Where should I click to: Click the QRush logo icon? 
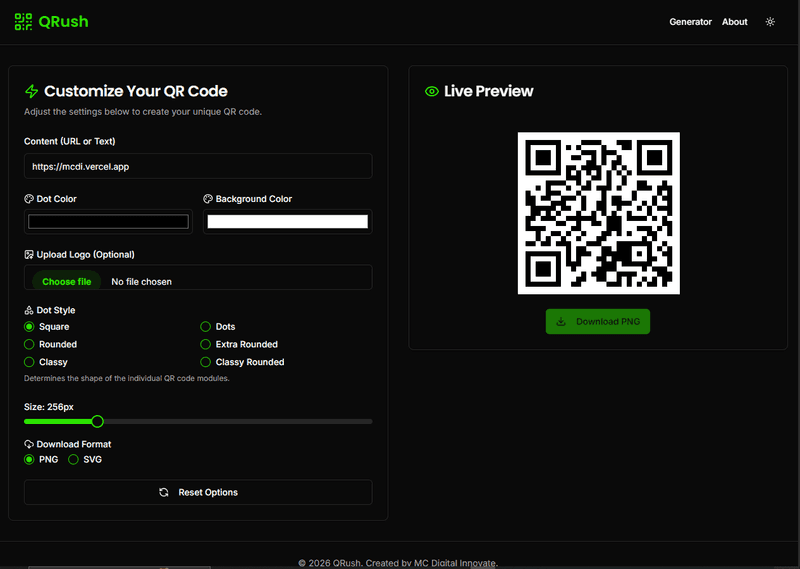[x=23, y=21]
